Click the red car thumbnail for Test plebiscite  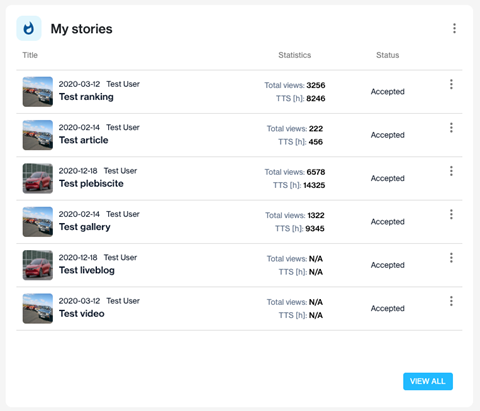point(38,178)
